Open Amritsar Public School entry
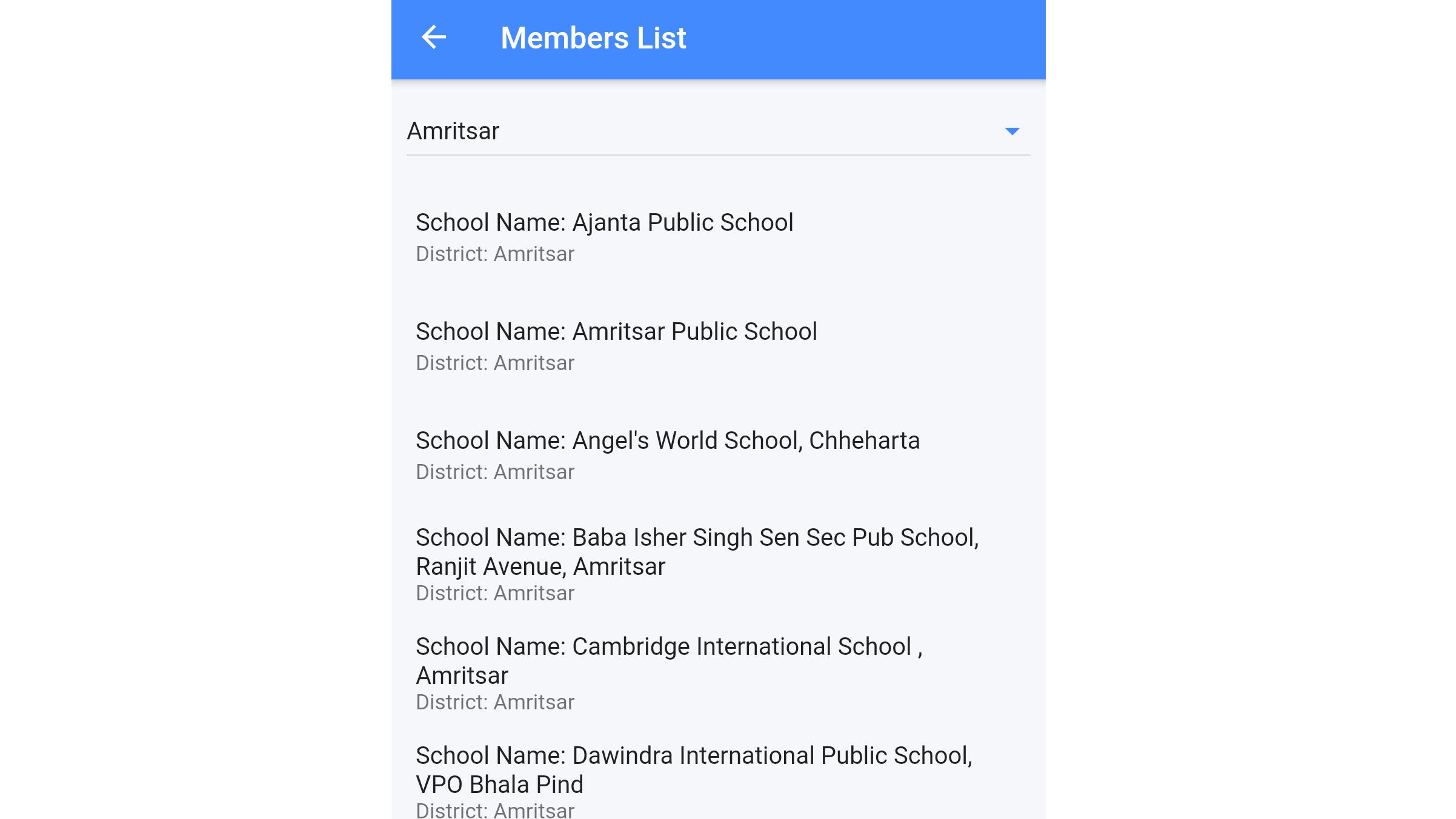This screenshot has width=1456, height=819. pyautogui.click(x=718, y=346)
